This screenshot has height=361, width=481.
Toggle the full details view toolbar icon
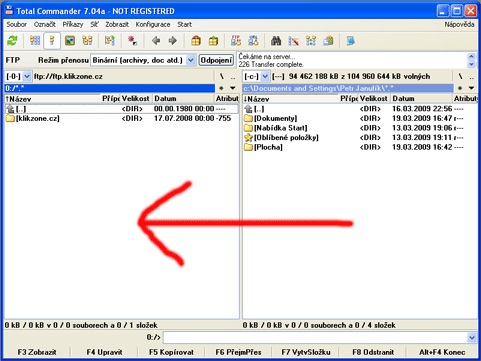click(x=52, y=41)
